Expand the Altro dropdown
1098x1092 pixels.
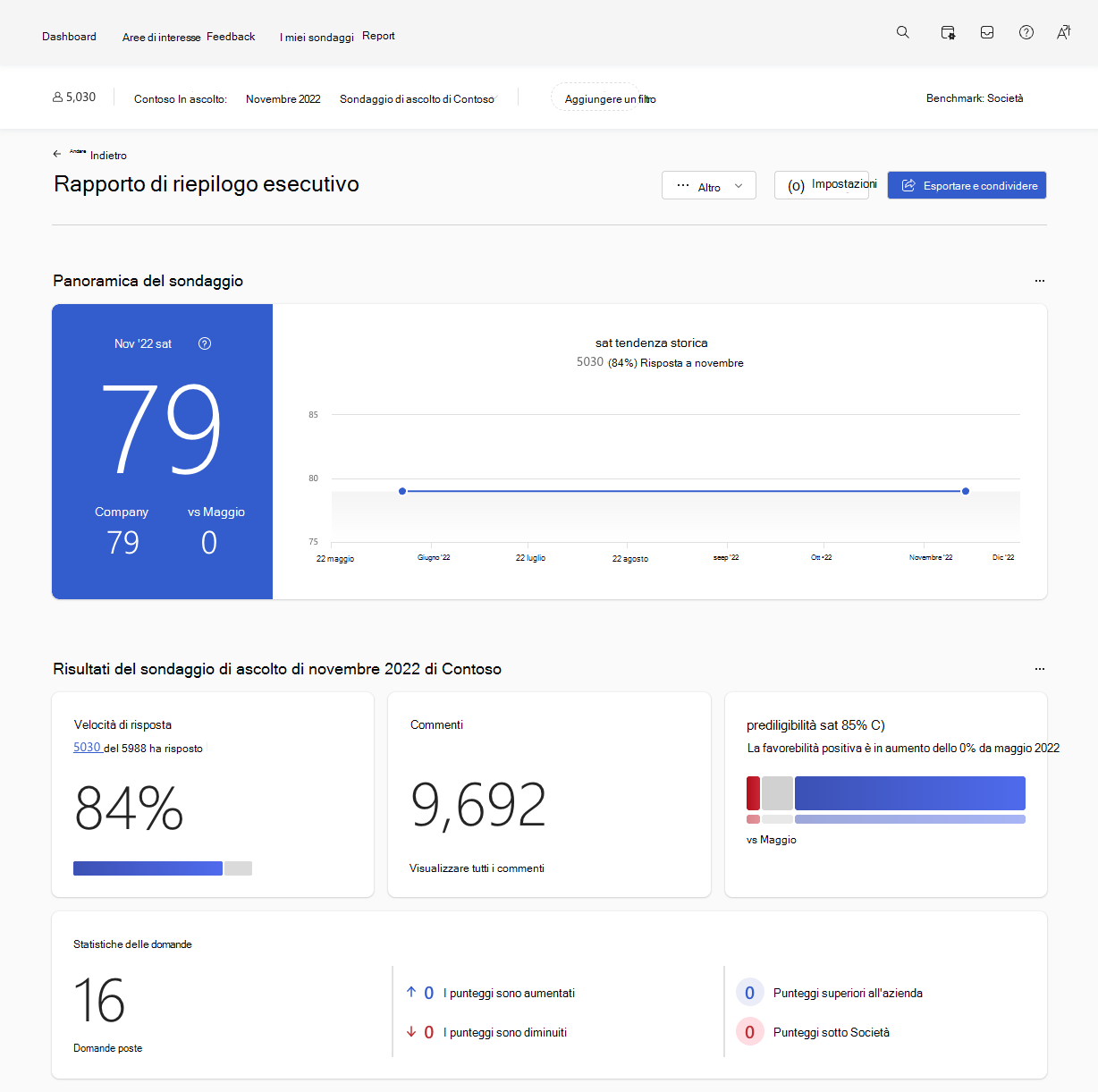tap(709, 186)
